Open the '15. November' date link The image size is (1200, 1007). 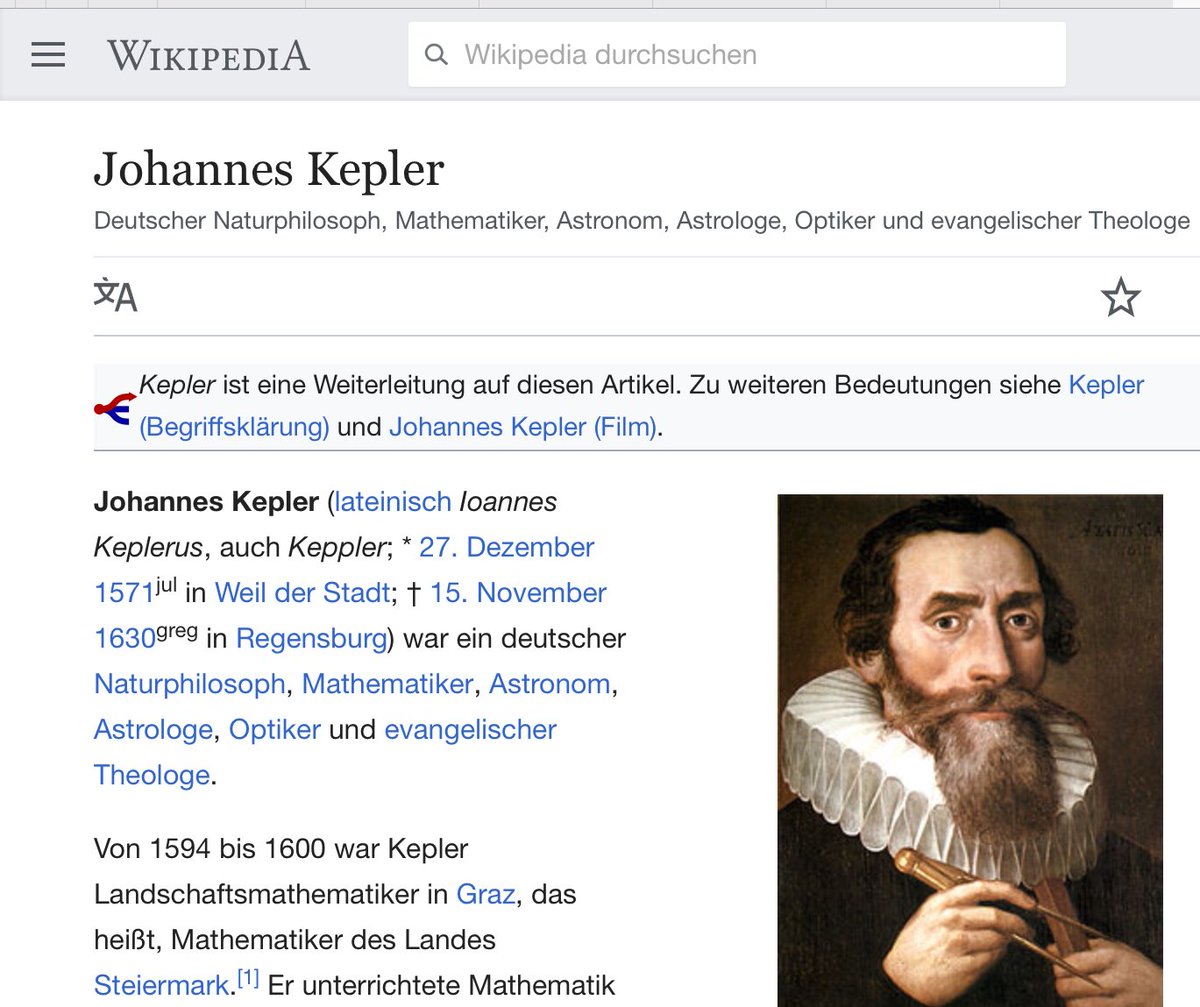tap(518, 593)
